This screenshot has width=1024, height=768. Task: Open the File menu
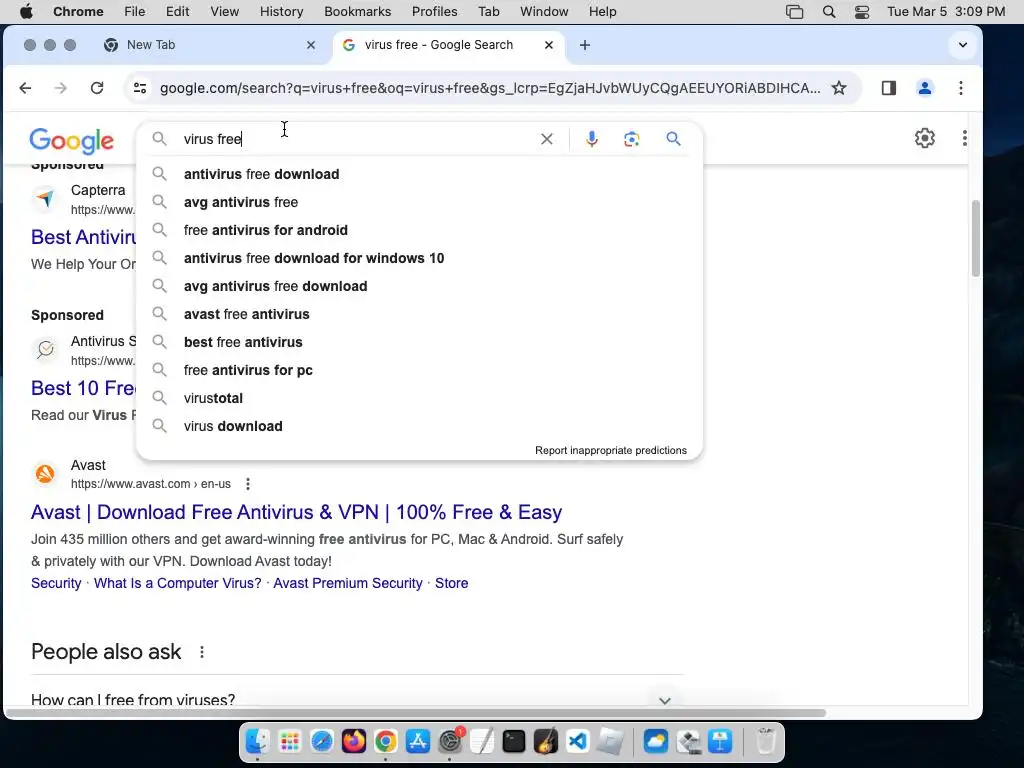click(x=135, y=12)
